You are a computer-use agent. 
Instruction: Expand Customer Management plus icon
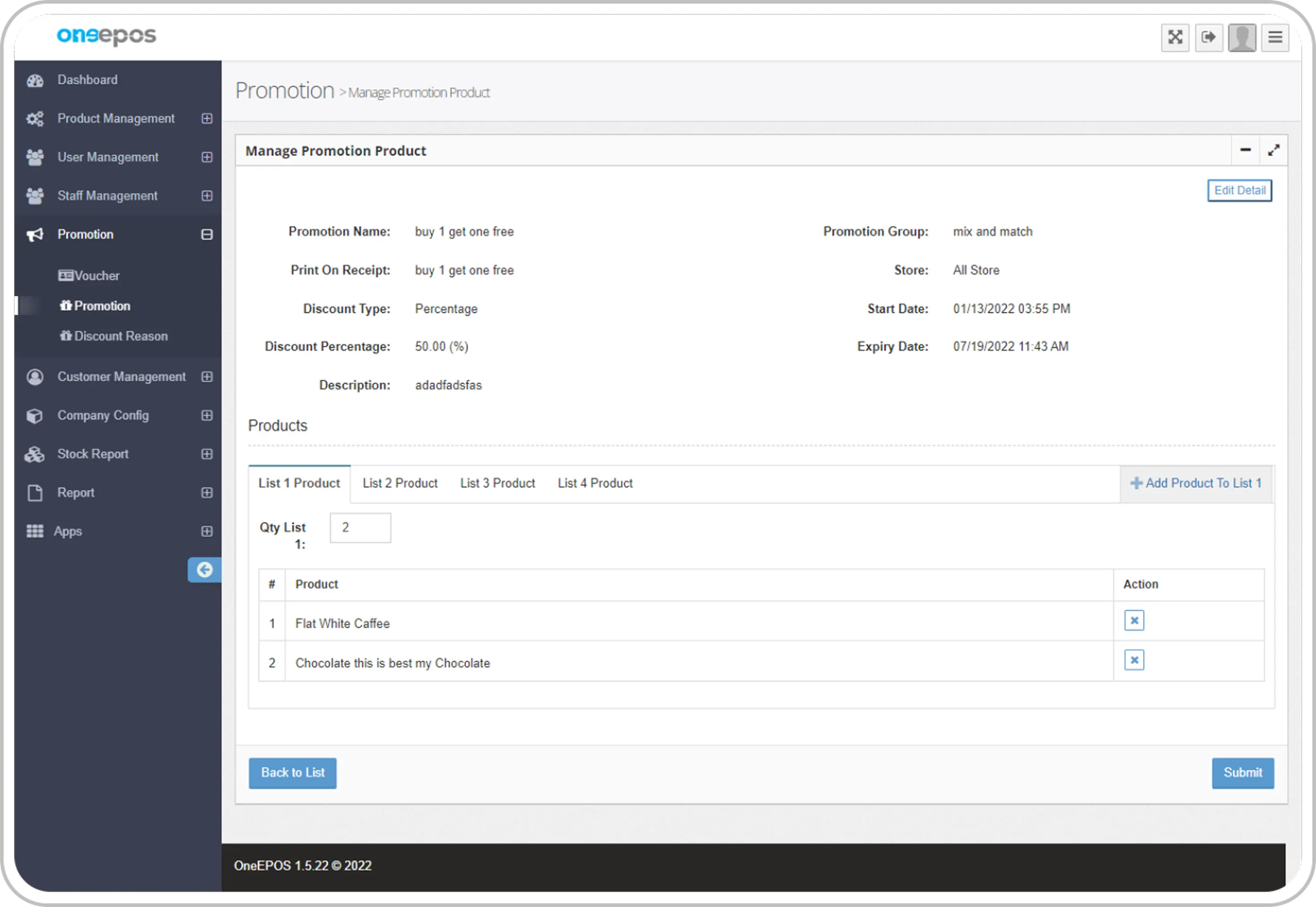coord(207,377)
